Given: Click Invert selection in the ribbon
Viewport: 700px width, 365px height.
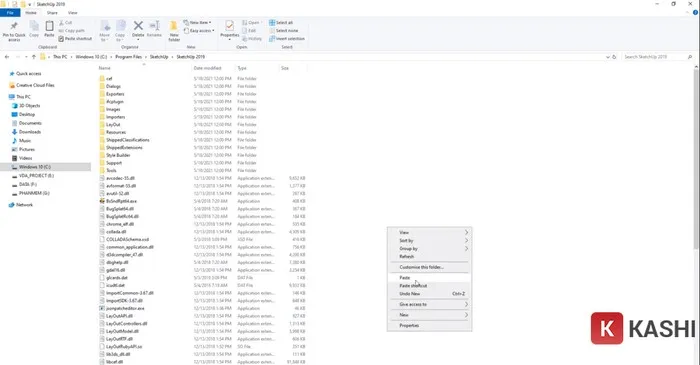Looking at the screenshot, I should [x=287, y=38].
